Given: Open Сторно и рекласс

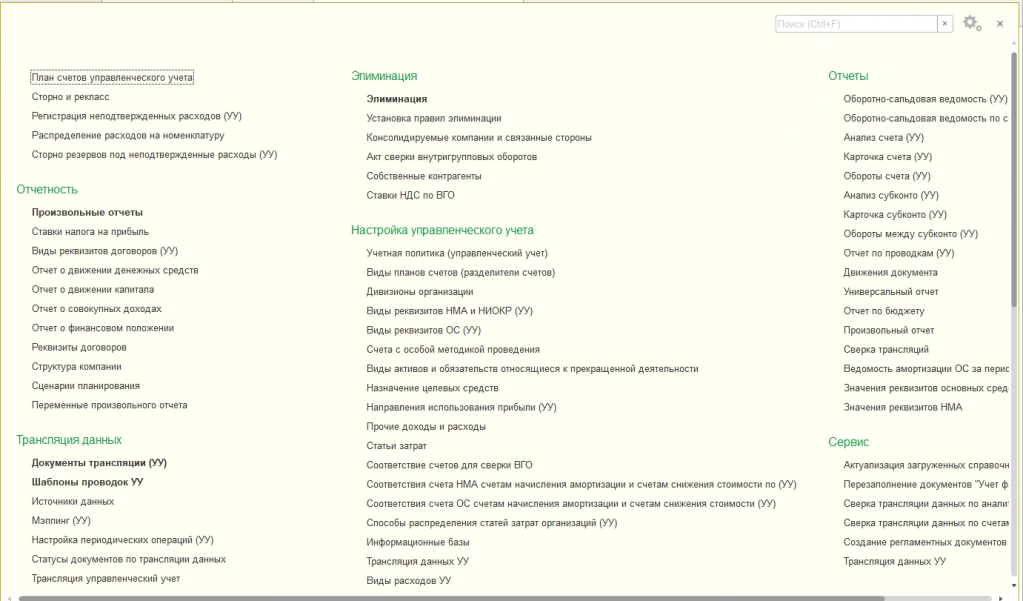Looking at the screenshot, I should coord(70,97).
